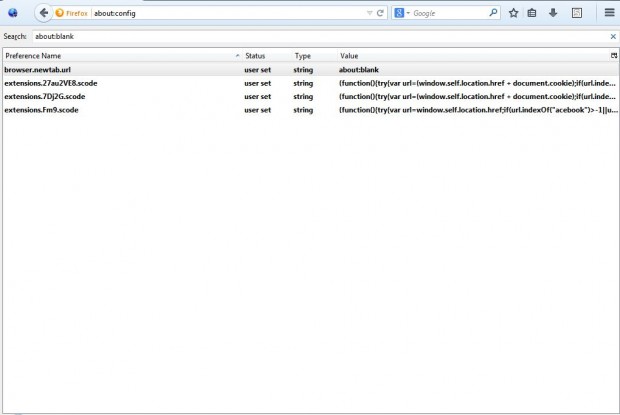
Task: Select extensions.7Dj2G.scode row
Action: click(x=311, y=96)
